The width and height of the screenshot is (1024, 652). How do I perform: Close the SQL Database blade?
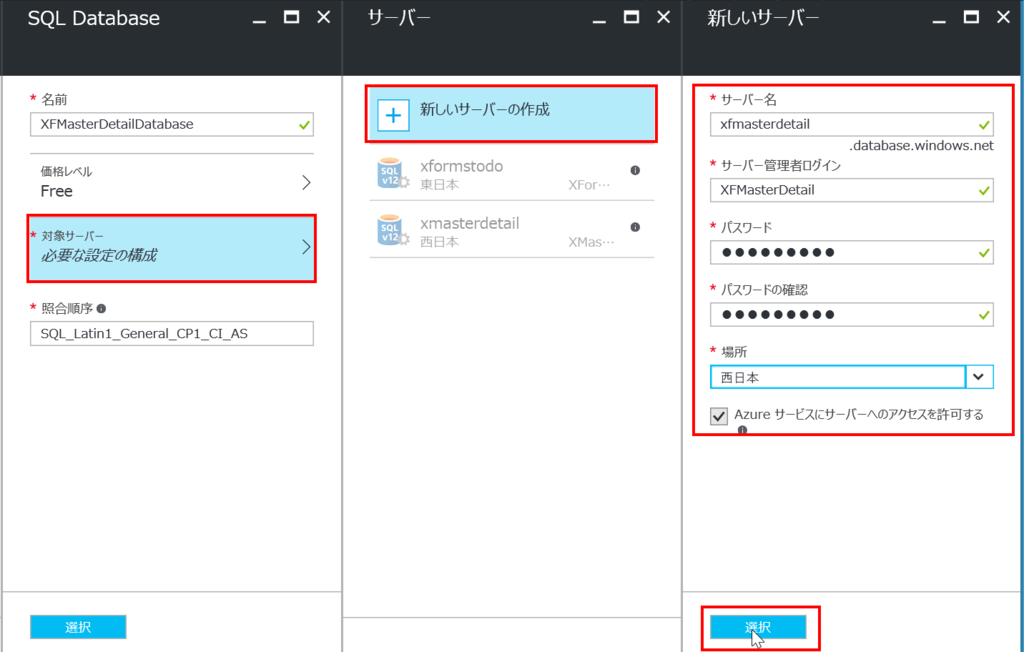(323, 18)
